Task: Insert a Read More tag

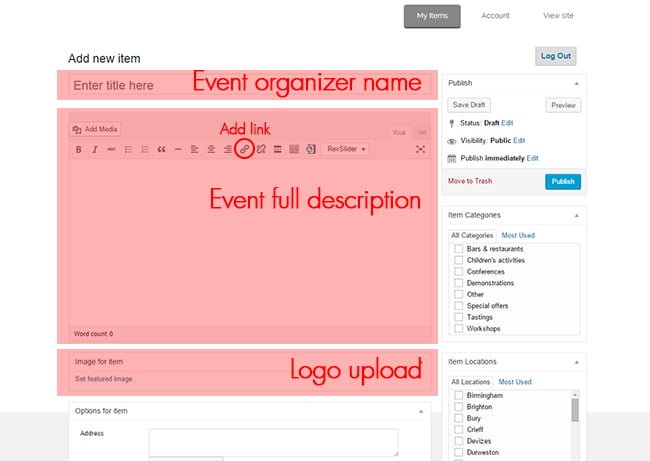Action: click(277, 149)
